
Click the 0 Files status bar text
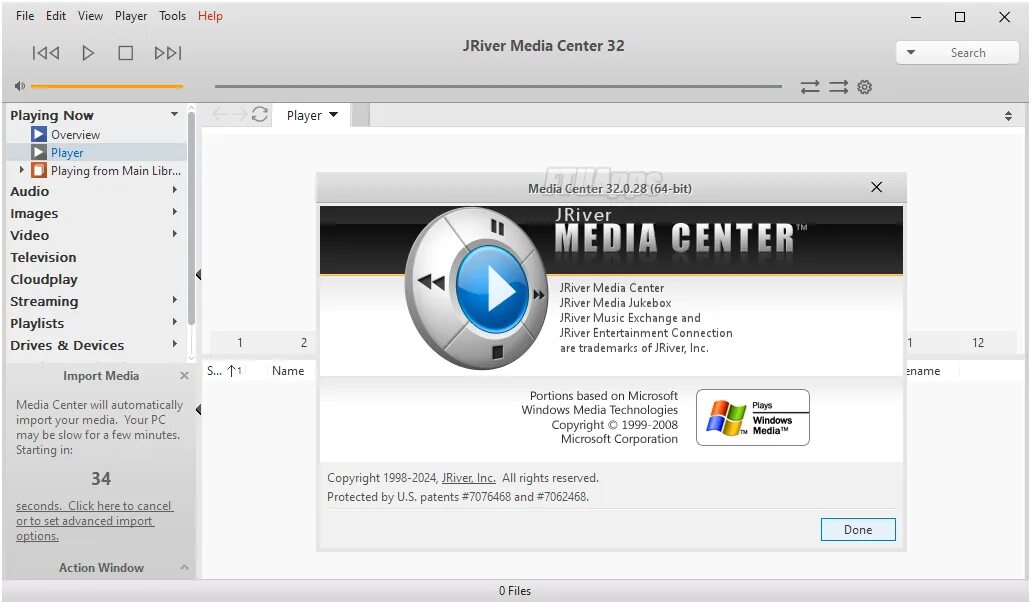tap(515, 591)
